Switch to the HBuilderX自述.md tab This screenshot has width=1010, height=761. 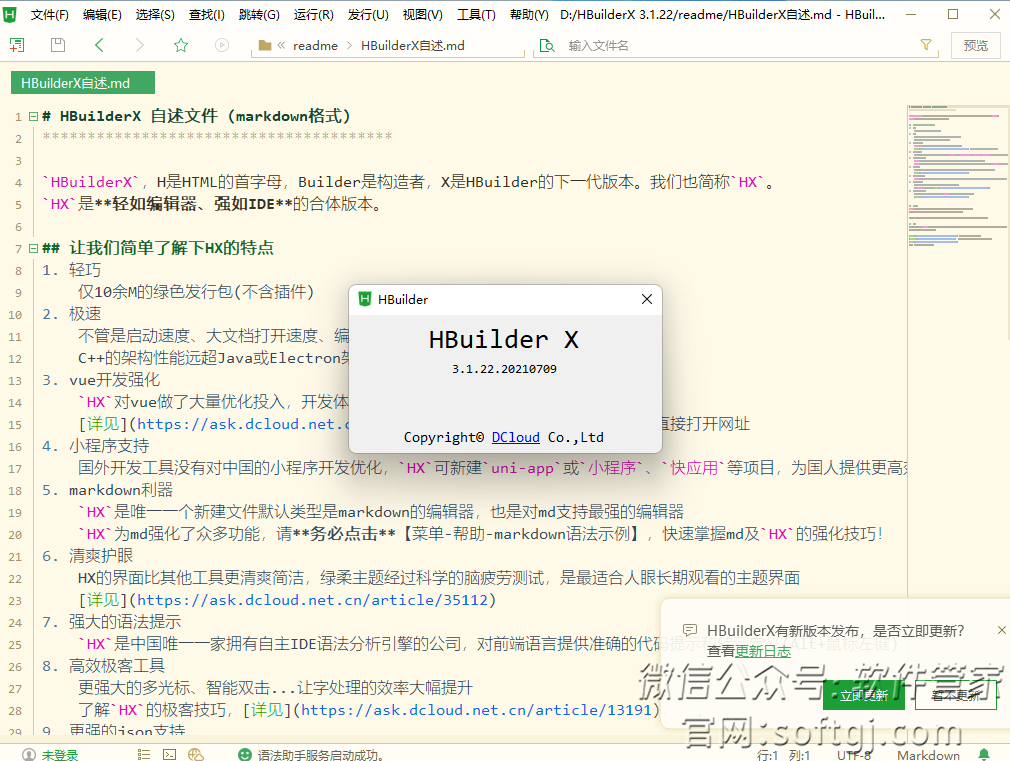coord(82,82)
